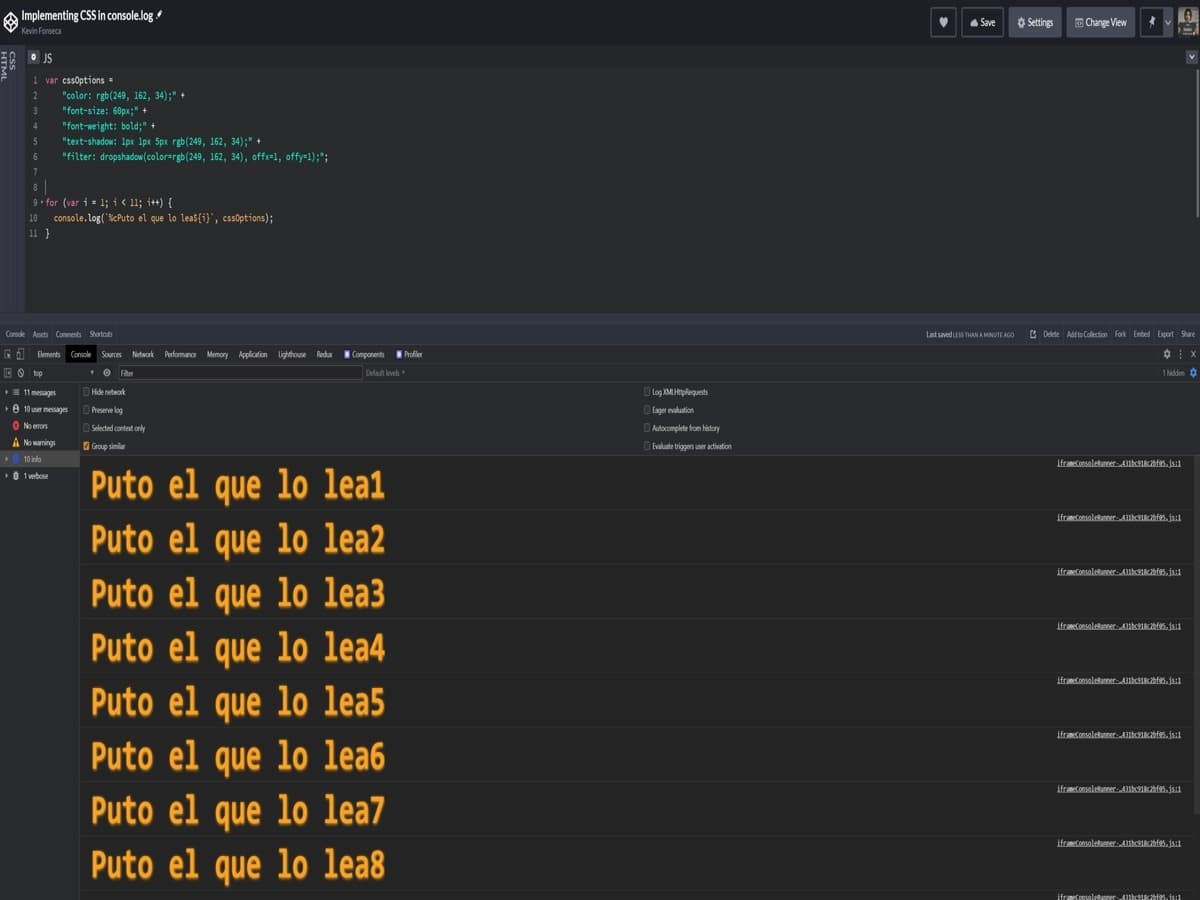Enable the Hide network checkbox
The image size is (1200, 900).
[86, 392]
